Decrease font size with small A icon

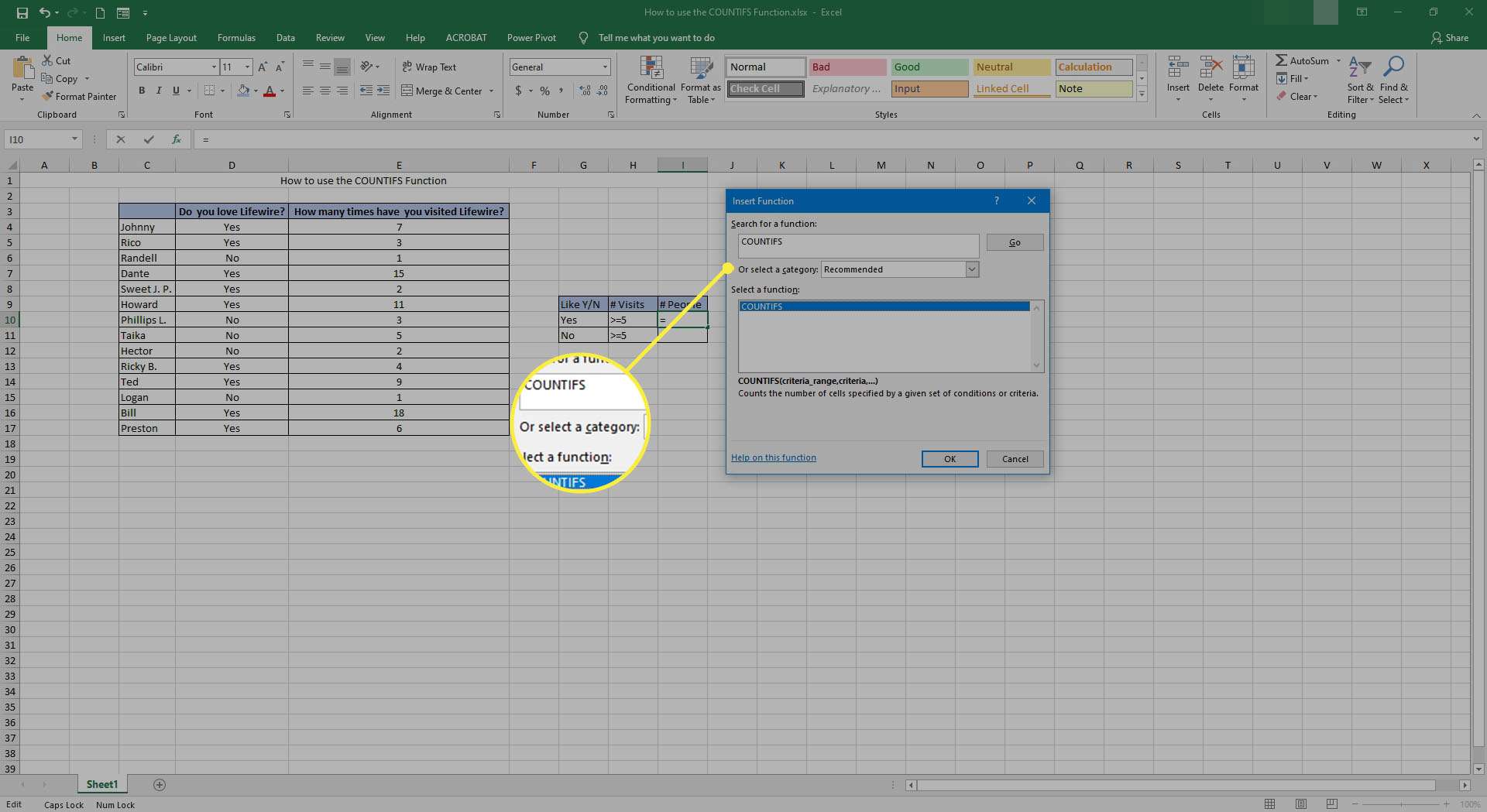280,67
